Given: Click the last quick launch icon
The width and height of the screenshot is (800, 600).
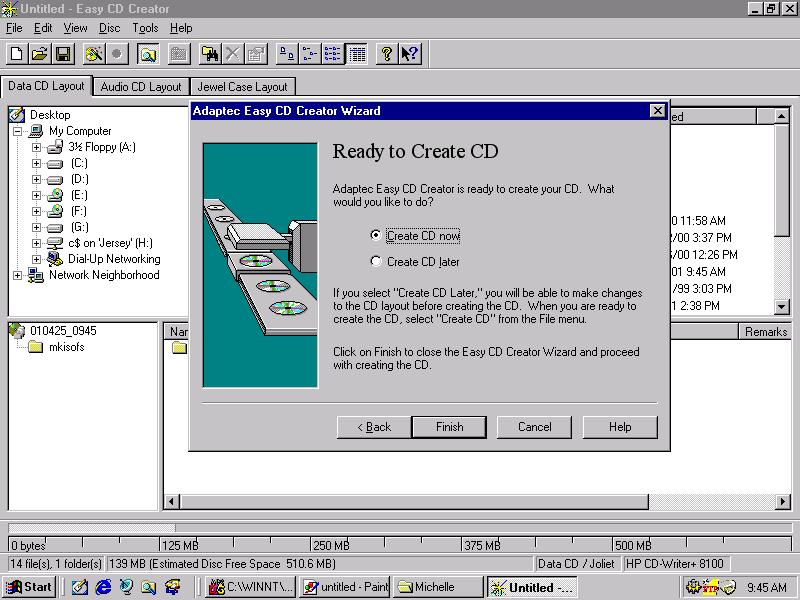Looking at the screenshot, I should (x=172, y=587).
